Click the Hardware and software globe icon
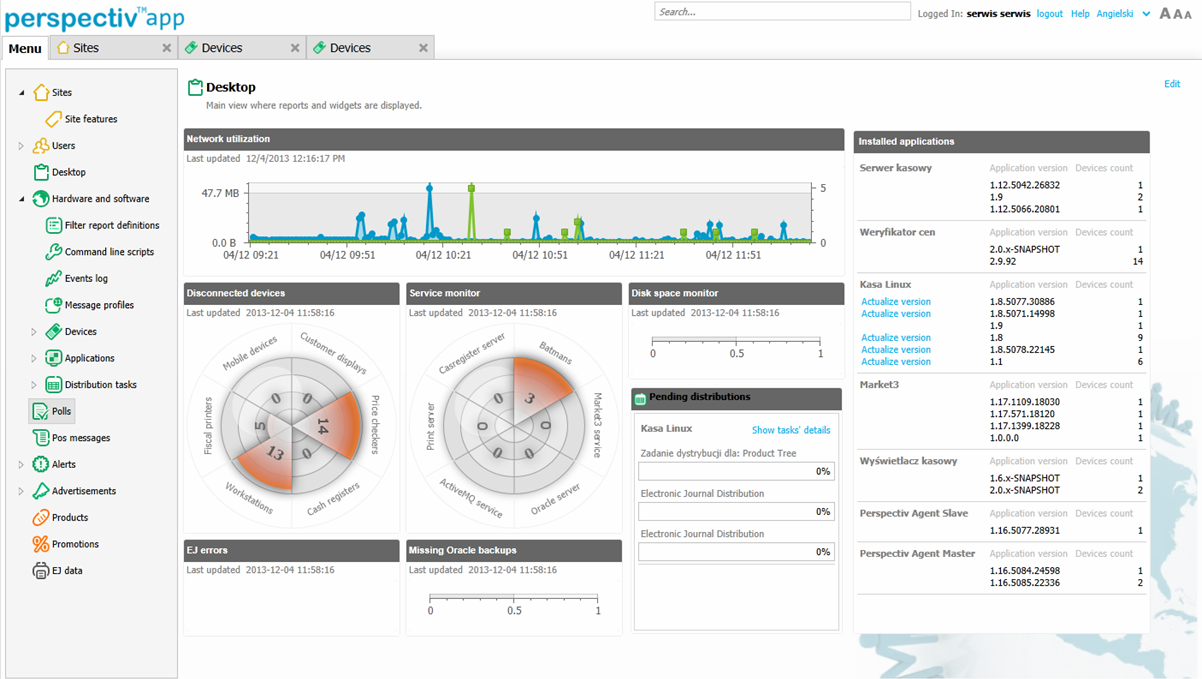 click(x=41, y=199)
